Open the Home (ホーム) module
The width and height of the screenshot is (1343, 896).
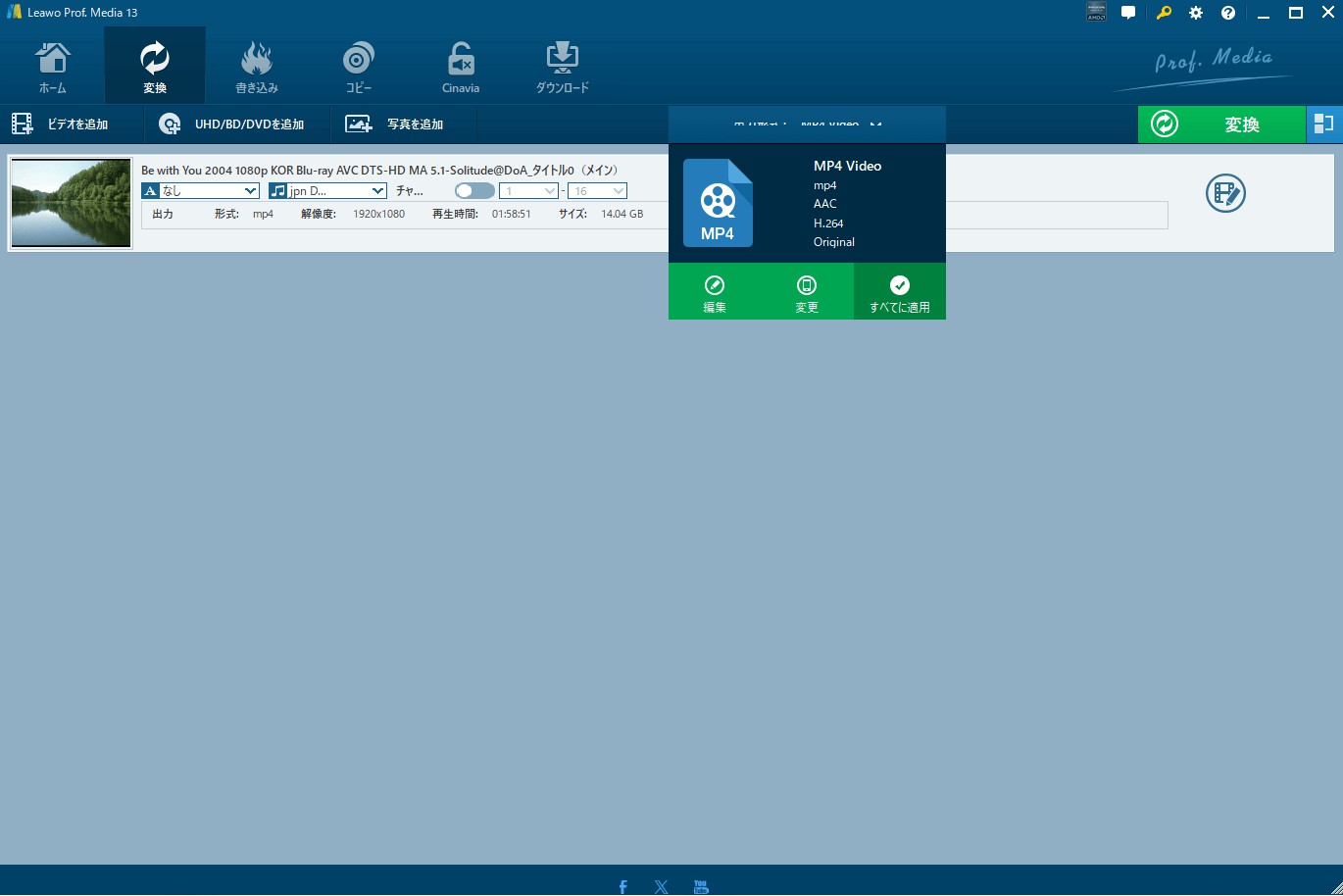pos(53,68)
